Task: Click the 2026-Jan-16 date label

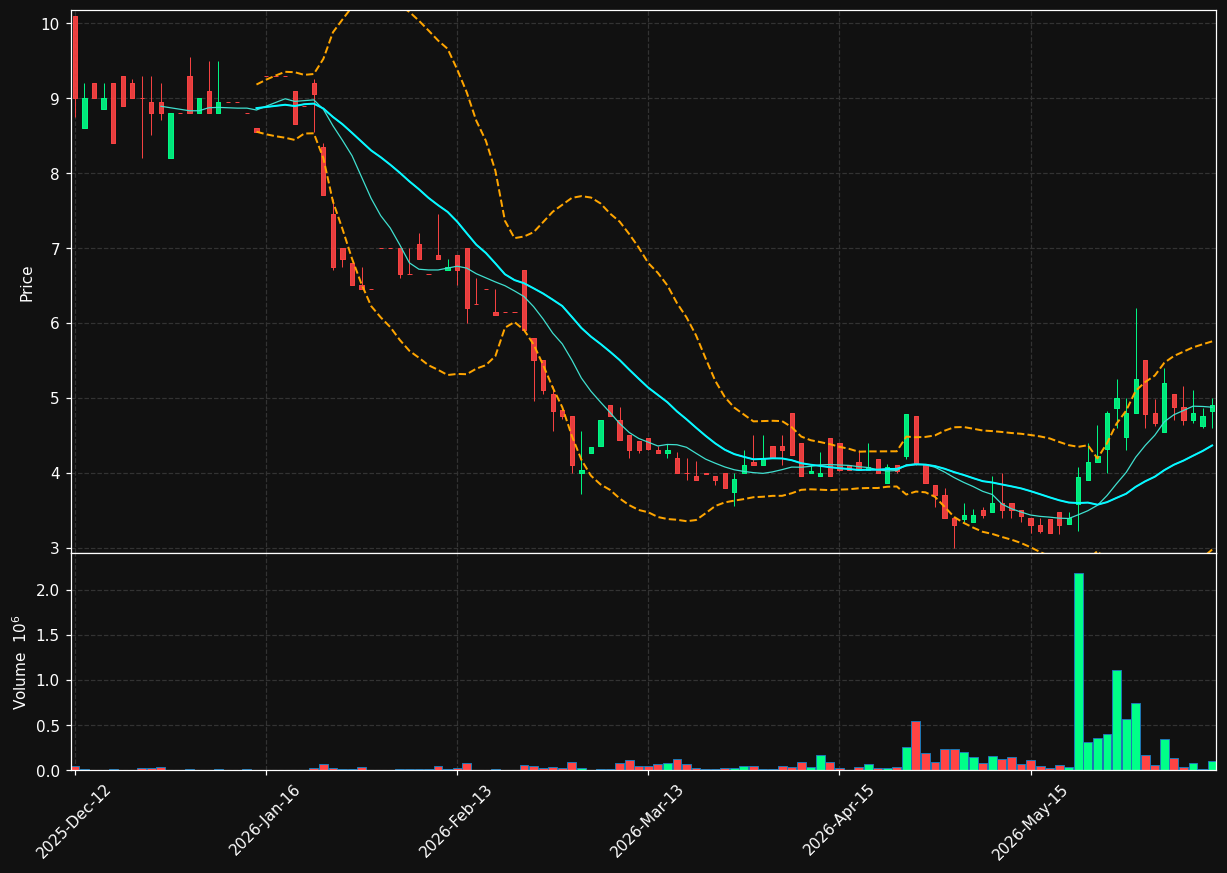Action: 265,820
